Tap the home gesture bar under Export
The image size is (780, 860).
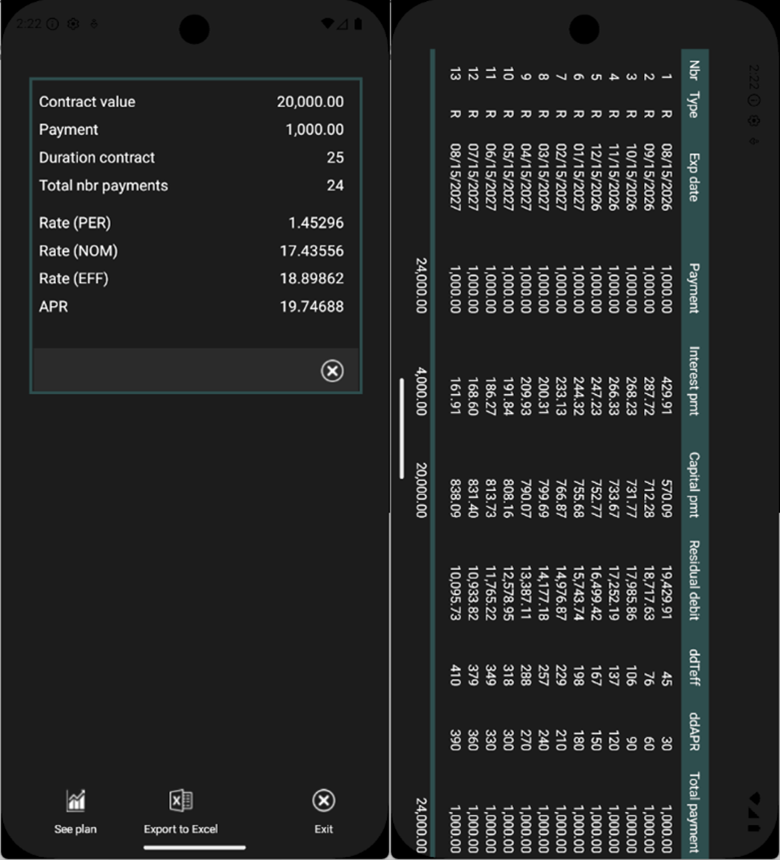[x=194, y=847]
